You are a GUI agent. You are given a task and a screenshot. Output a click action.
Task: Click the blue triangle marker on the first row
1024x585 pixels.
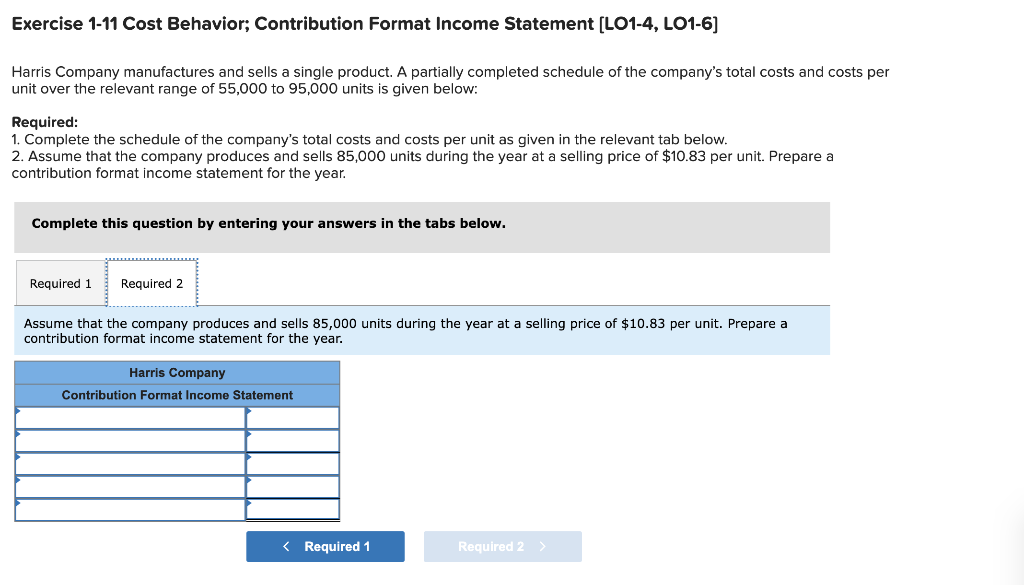pyautogui.click(x=17, y=411)
